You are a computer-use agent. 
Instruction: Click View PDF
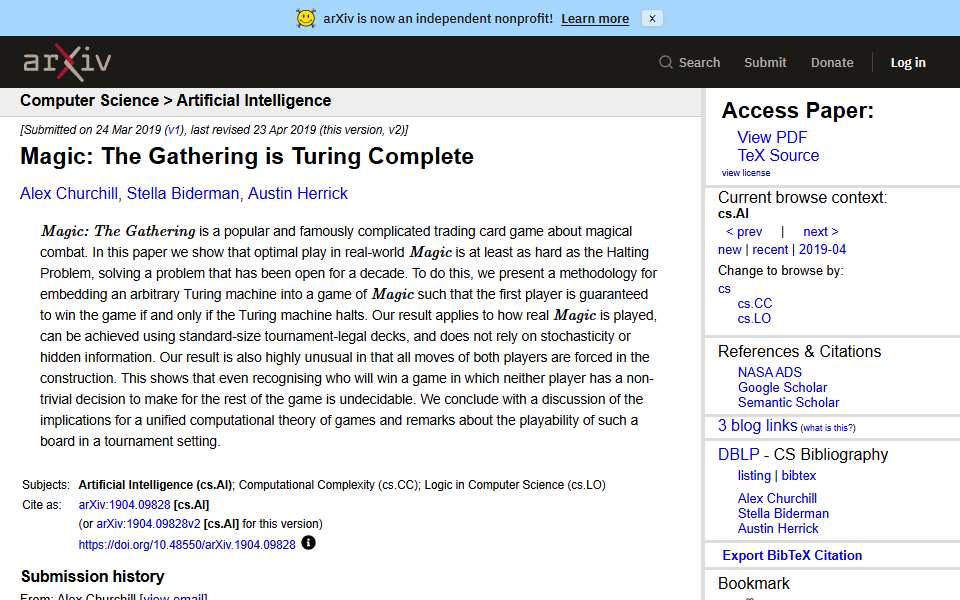coord(771,137)
